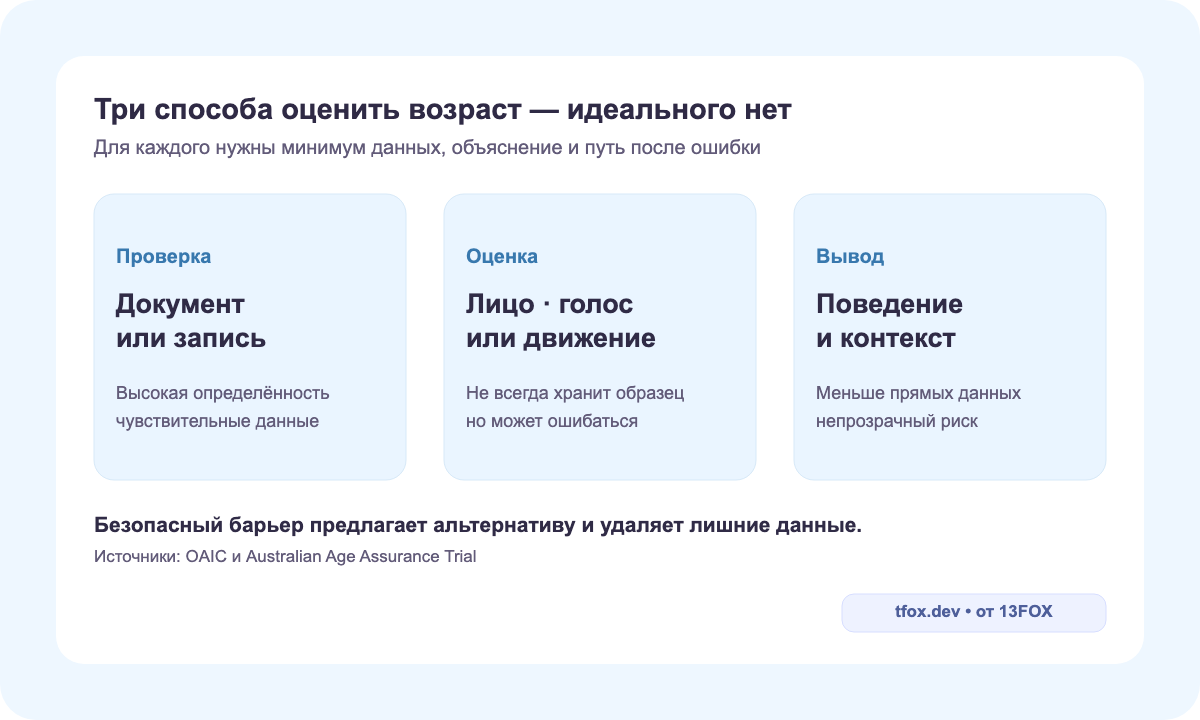Click the "tfox.dev • от 13FOX" badge

tap(974, 612)
